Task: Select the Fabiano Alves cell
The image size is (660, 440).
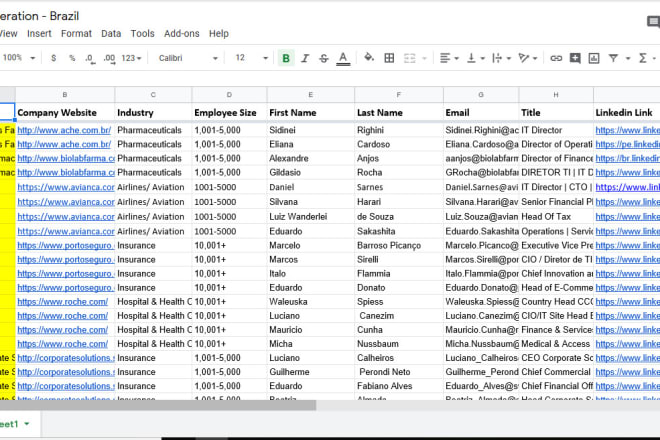Action: [399, 386]
